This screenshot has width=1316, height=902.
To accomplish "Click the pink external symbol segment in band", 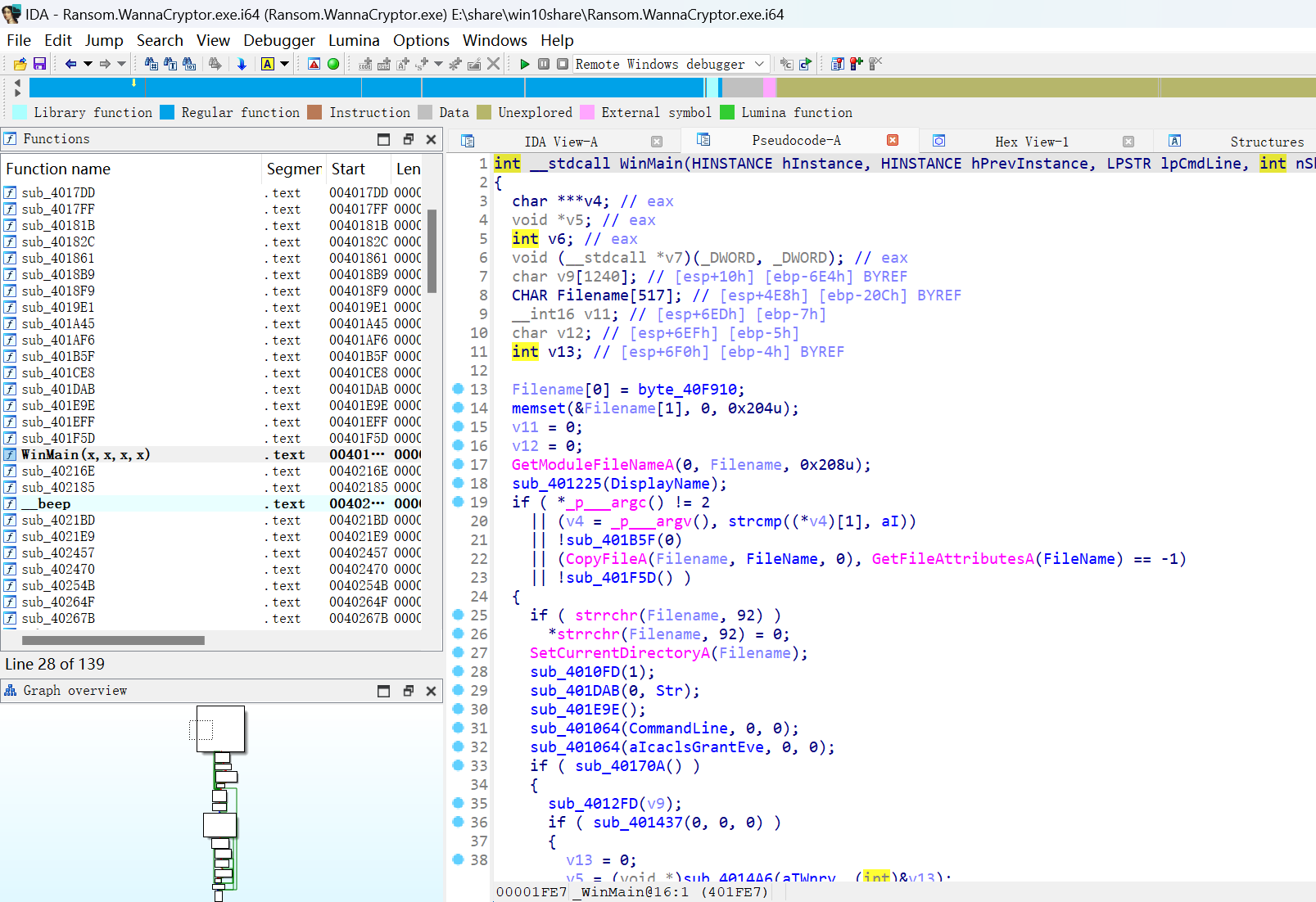I will click(770, 88).
